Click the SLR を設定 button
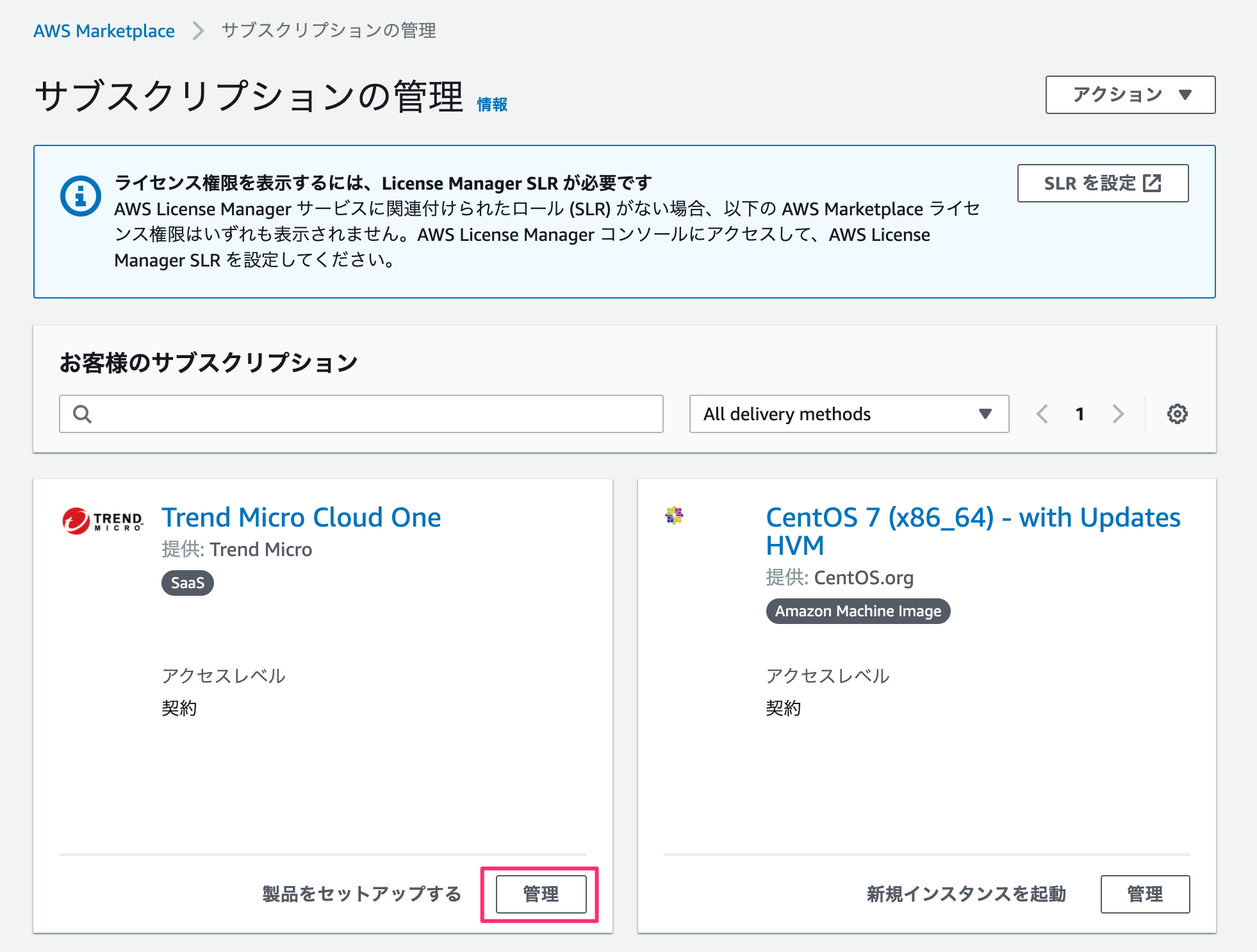The width and height of the screenshot is (1257, 952). point(1103,183)
